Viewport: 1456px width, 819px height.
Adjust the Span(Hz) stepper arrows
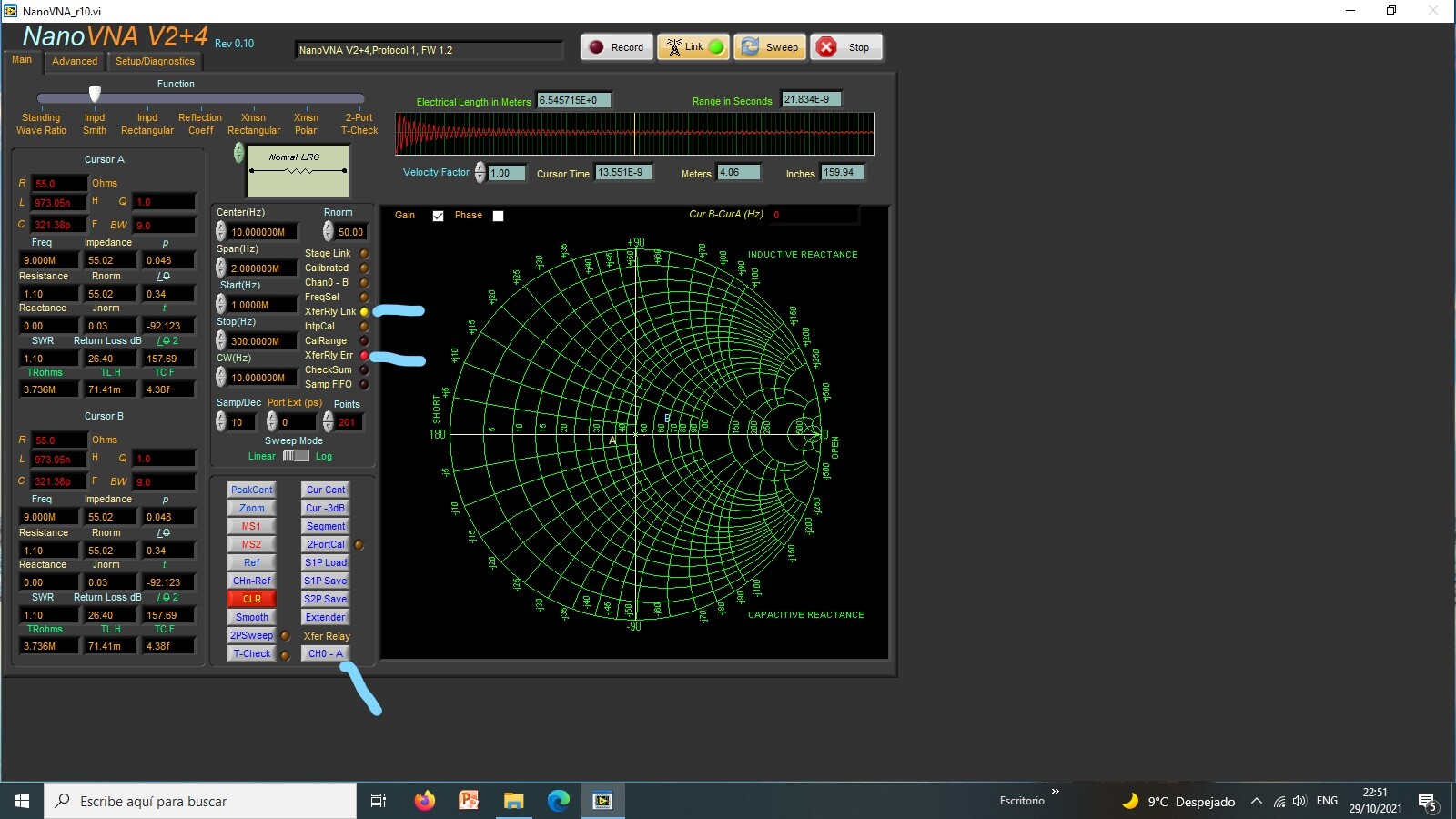pyautogui.click(x=220, y=268)
